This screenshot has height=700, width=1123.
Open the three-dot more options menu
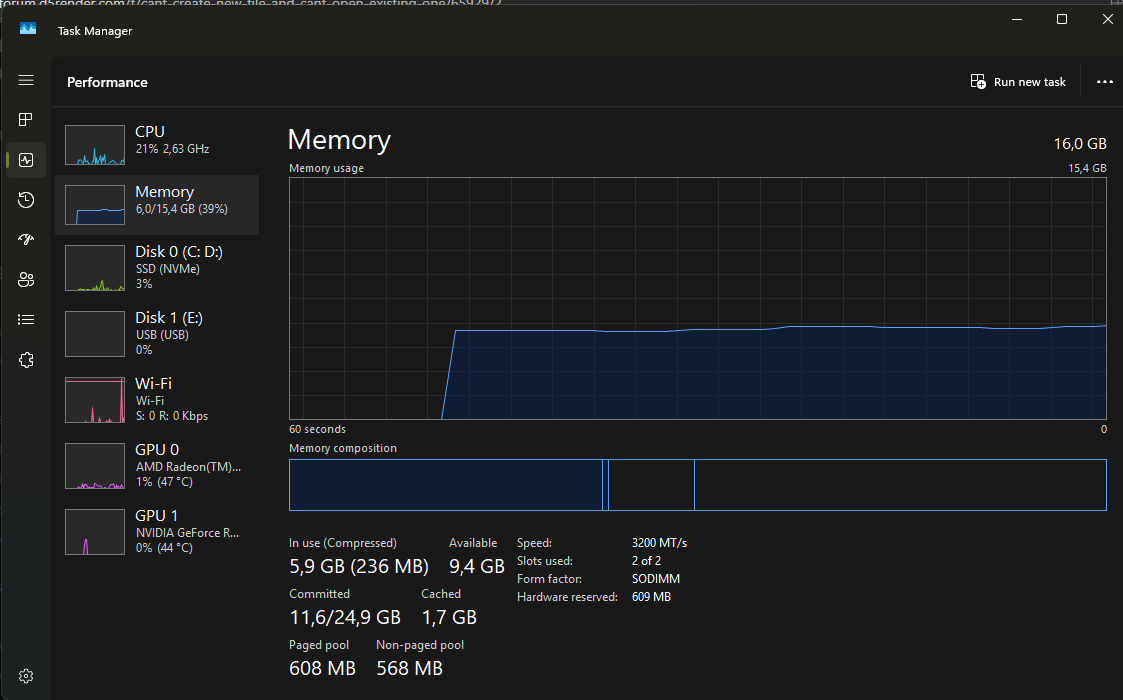tap(1104, 82)
